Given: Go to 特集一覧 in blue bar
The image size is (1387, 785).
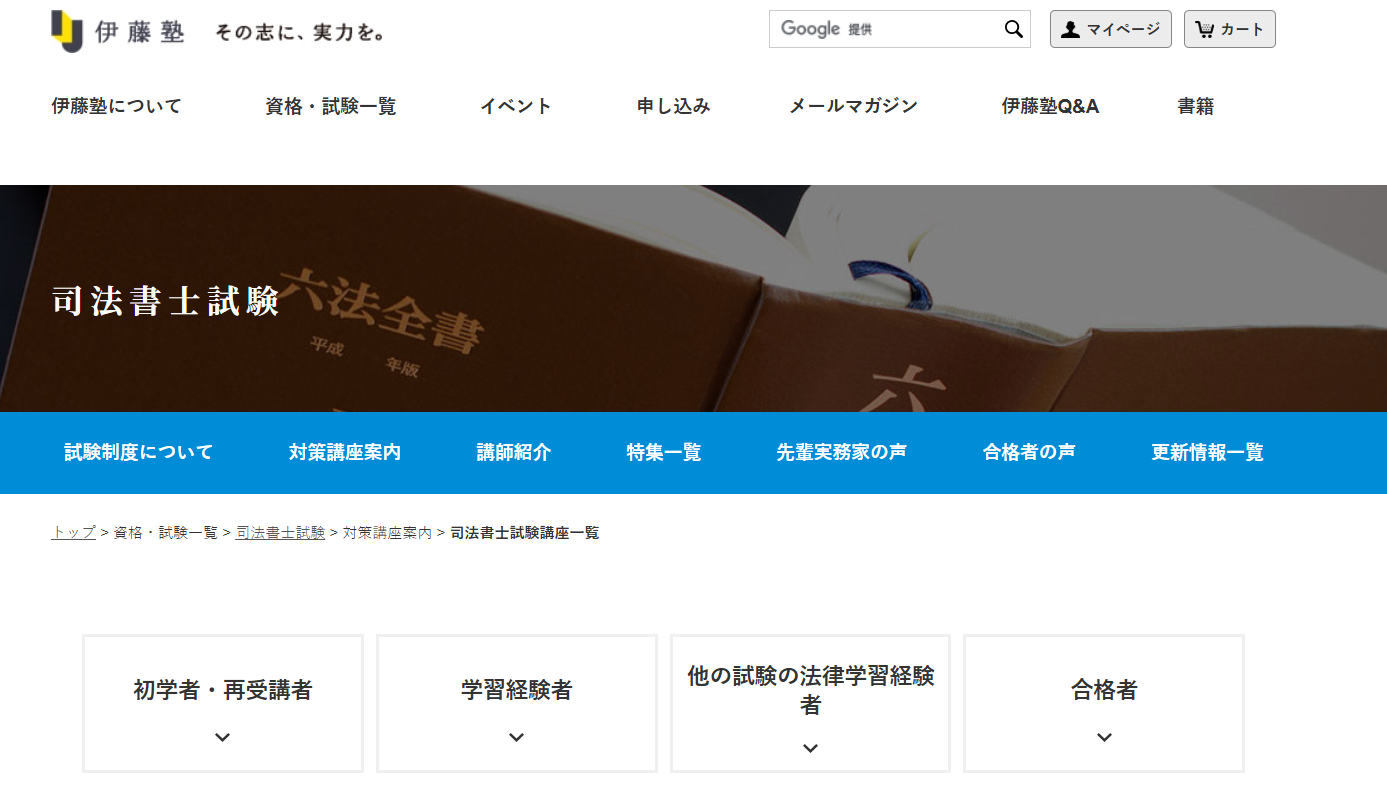Looking at the screenshot, I should click(x=664, y=452).
